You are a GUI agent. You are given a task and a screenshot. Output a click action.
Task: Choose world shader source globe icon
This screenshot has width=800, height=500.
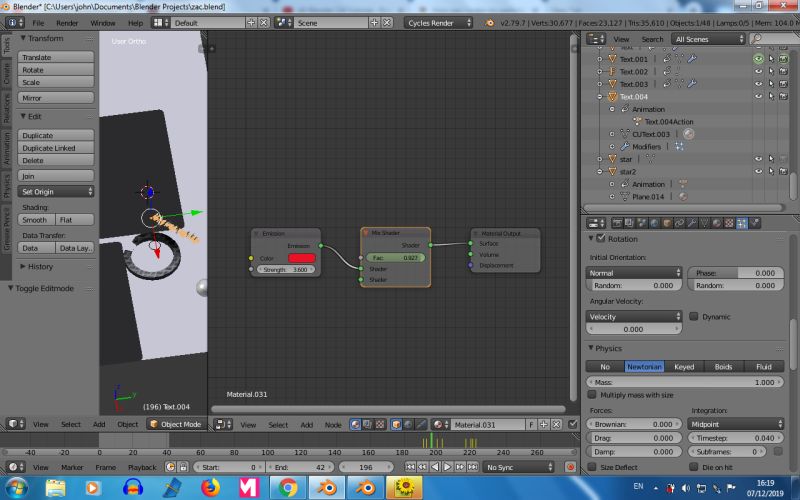coord(408,424)
